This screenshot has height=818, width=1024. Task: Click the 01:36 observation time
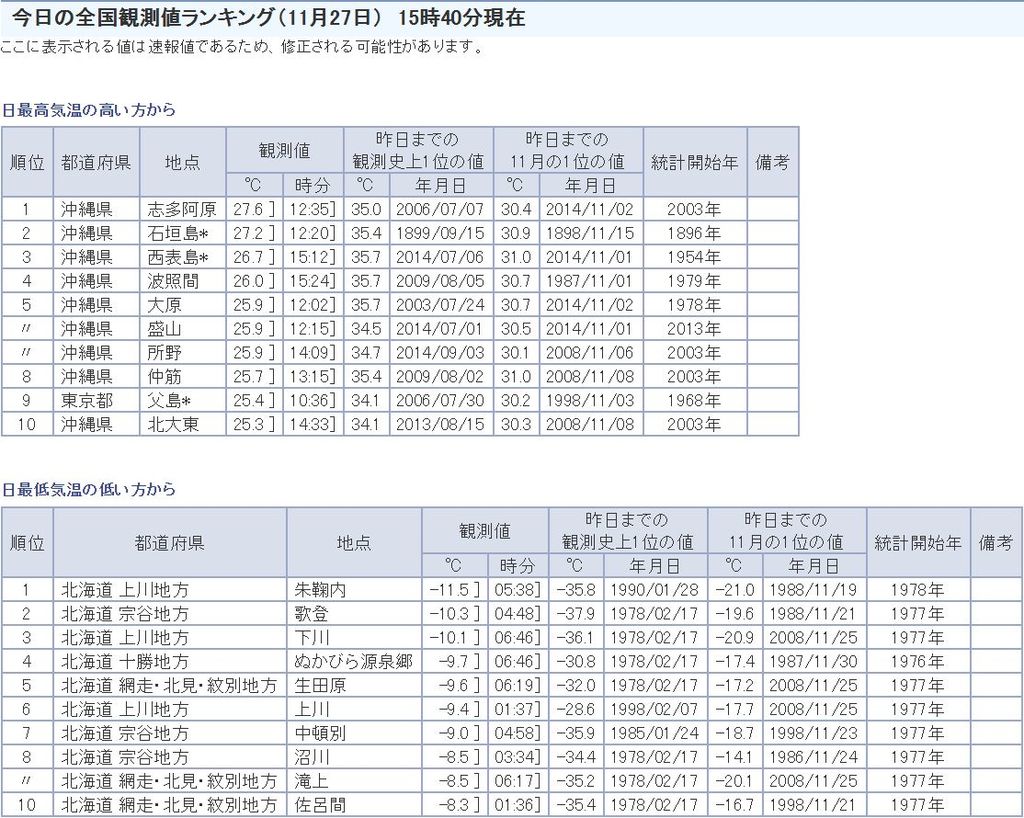[518, 805]
